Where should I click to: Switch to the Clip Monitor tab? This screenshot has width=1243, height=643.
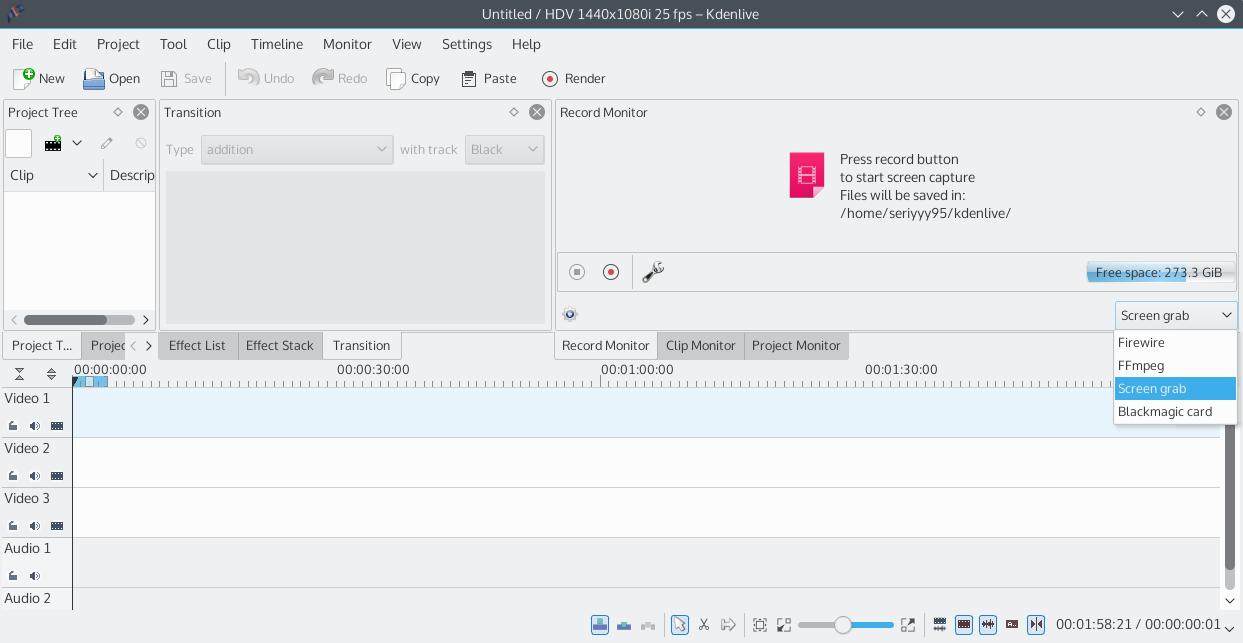[x=700, y=345]
